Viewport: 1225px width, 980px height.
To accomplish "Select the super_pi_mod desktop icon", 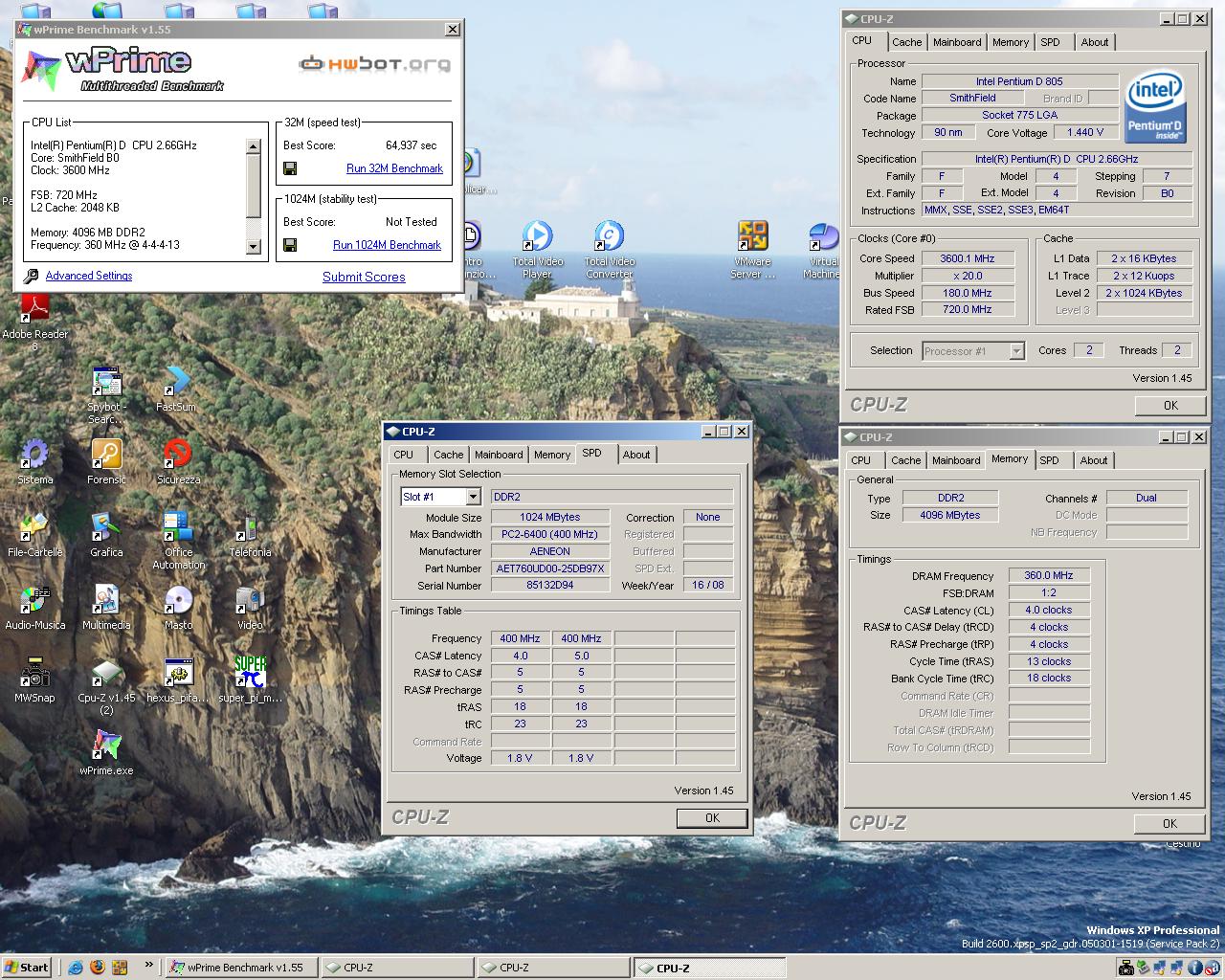I will pyautogui.click(x=250, y=673).
